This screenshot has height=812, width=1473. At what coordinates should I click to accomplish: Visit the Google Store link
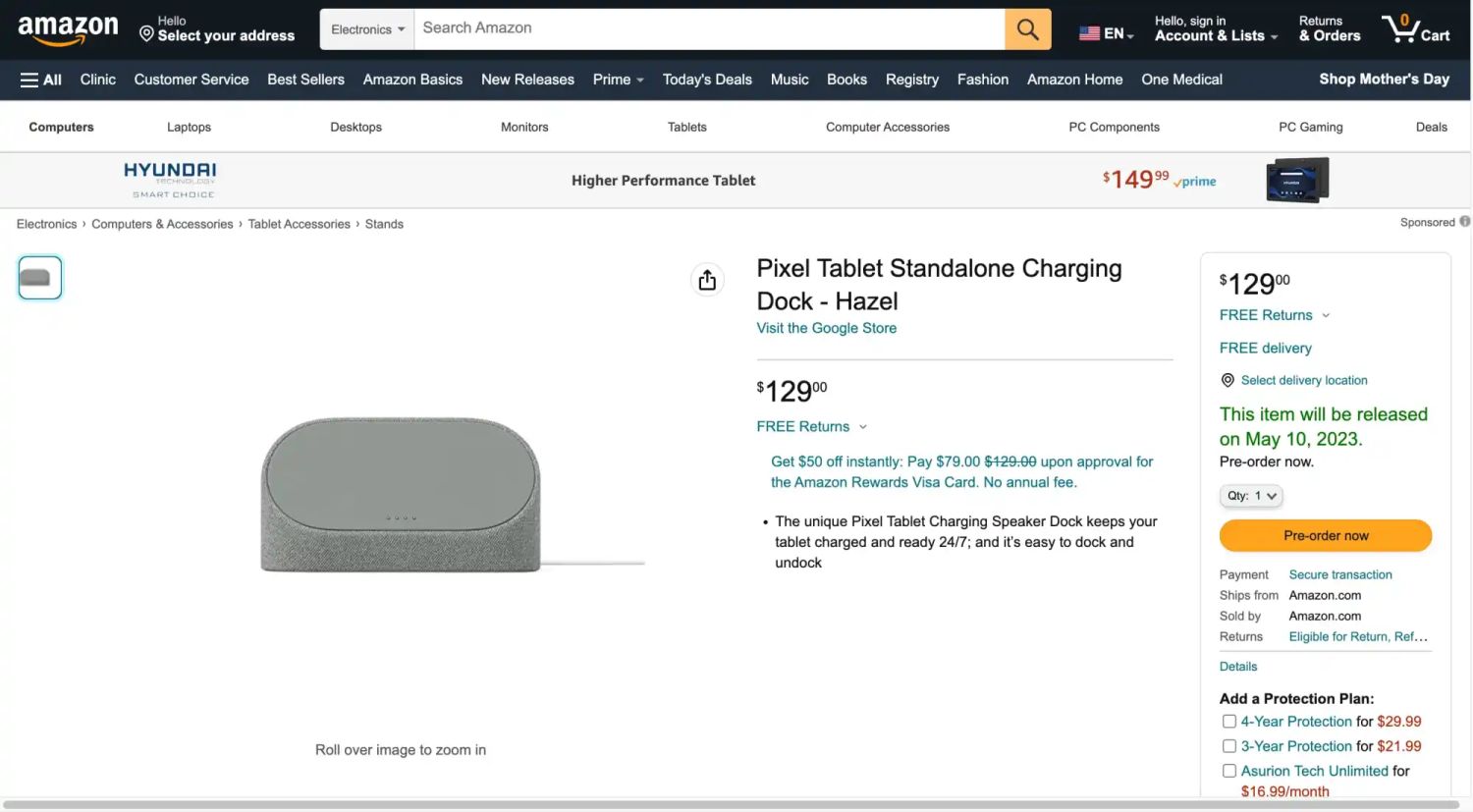coord(826,328)
